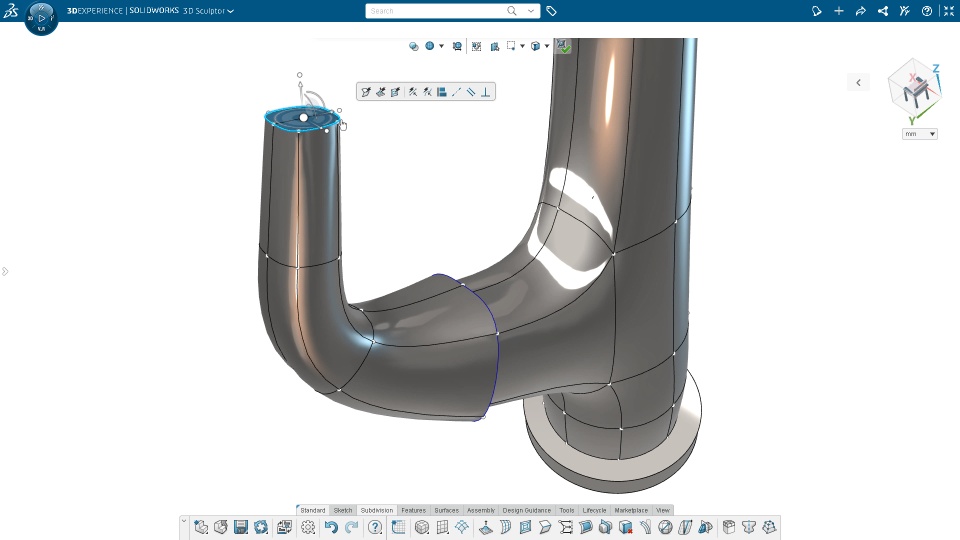Image resolution: width=960 pixels, height=540 pixels.
Task: Open the Lifecycle tab
Action: click(x=594, y=510)
